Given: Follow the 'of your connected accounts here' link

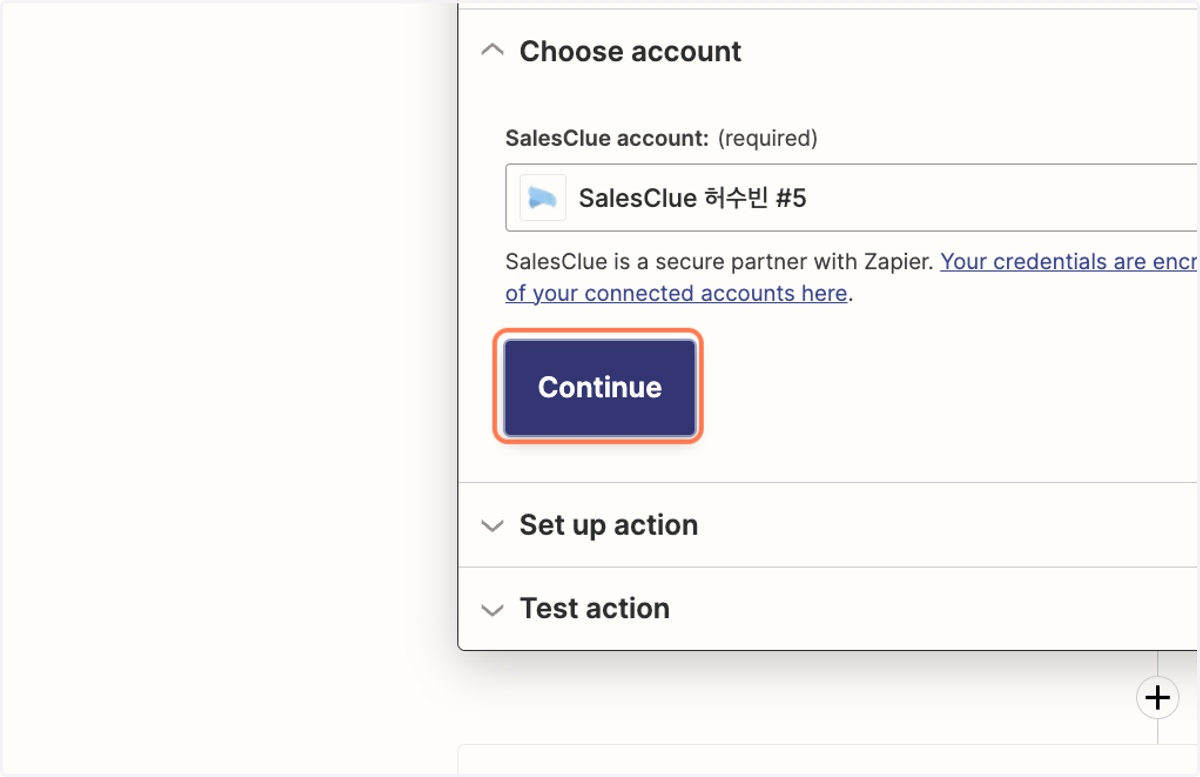Looking at the screenshot, I should tap(676, 294).
